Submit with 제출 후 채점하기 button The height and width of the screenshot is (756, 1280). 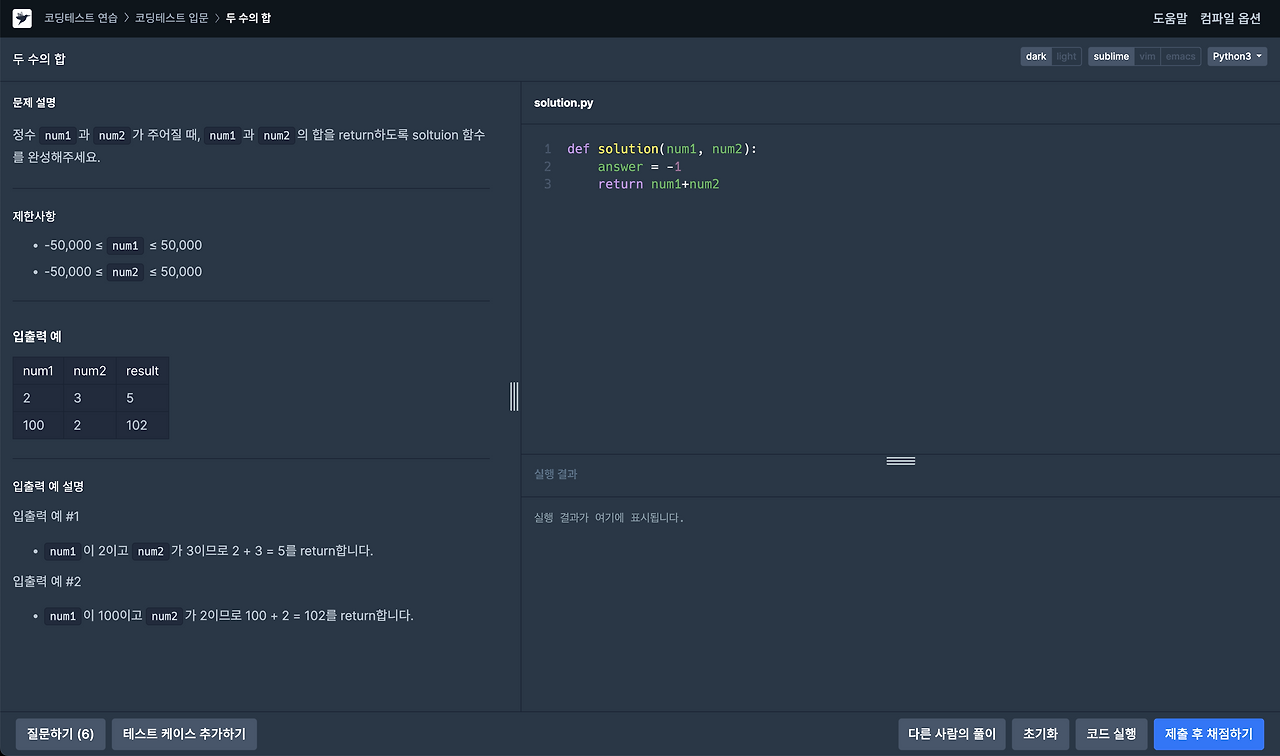click(1209, 733)
